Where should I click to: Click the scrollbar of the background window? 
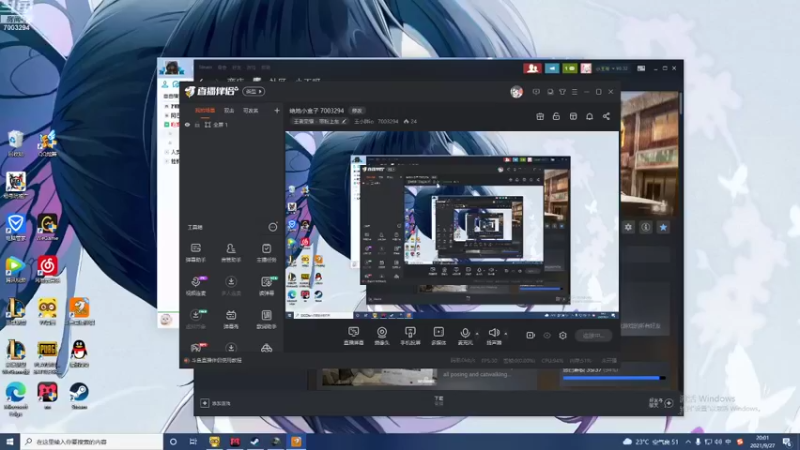(681, 102)
